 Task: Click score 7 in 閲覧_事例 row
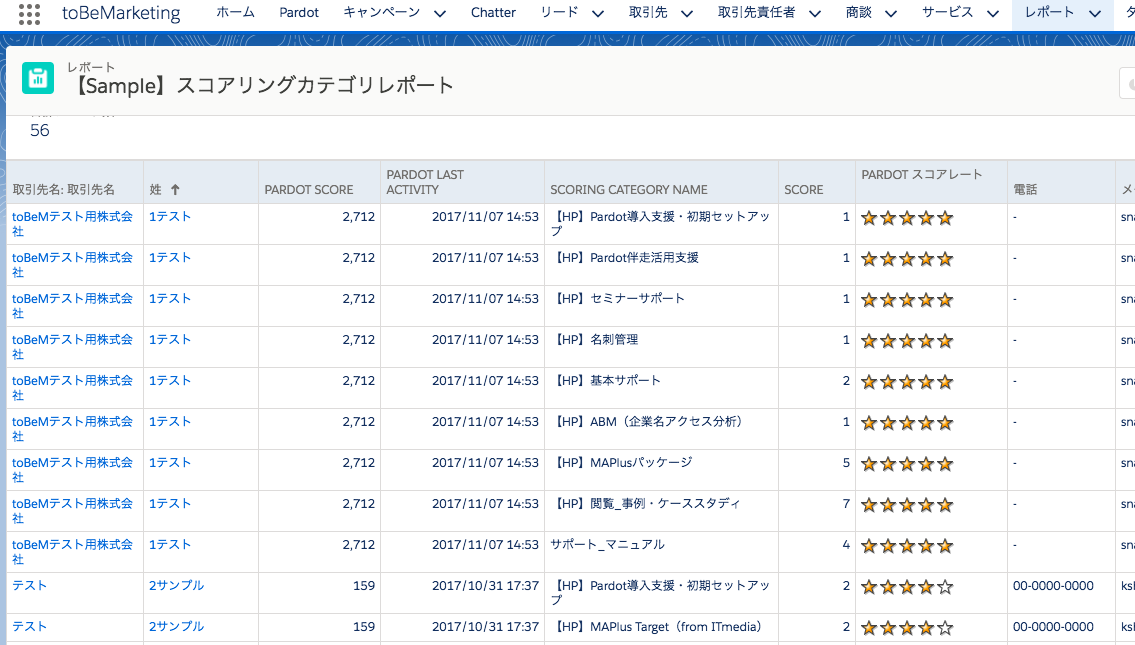point(845,504)
